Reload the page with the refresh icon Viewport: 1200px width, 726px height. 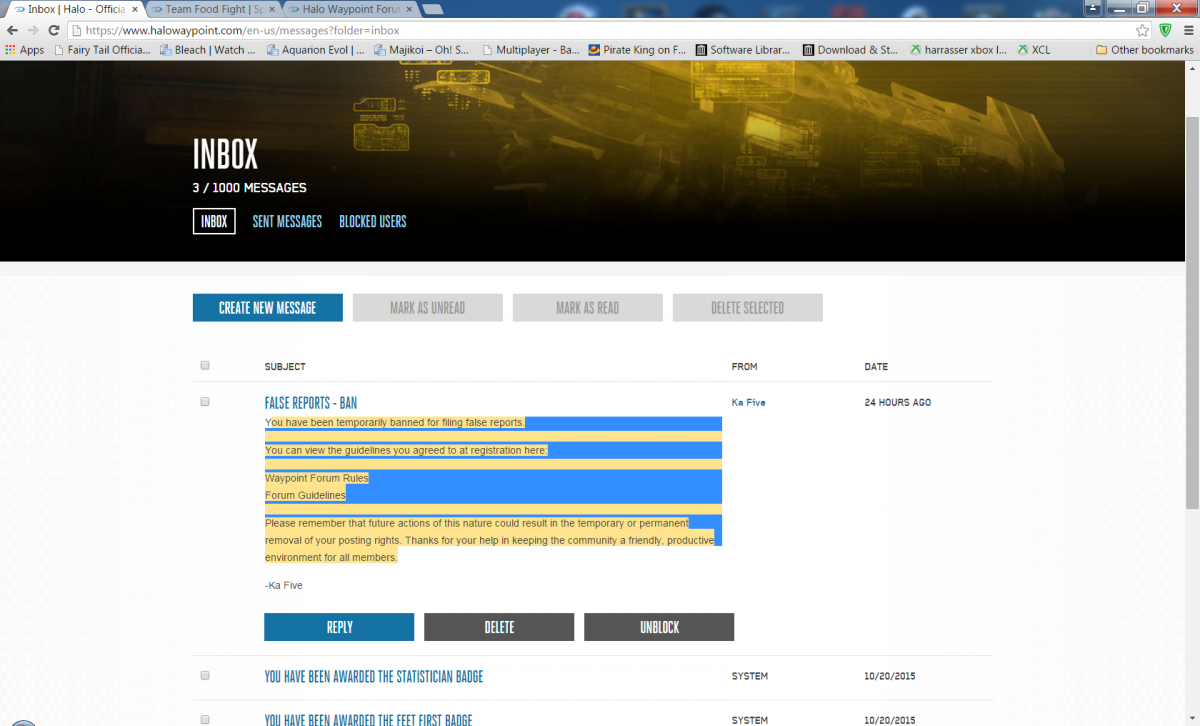[54, 30]
